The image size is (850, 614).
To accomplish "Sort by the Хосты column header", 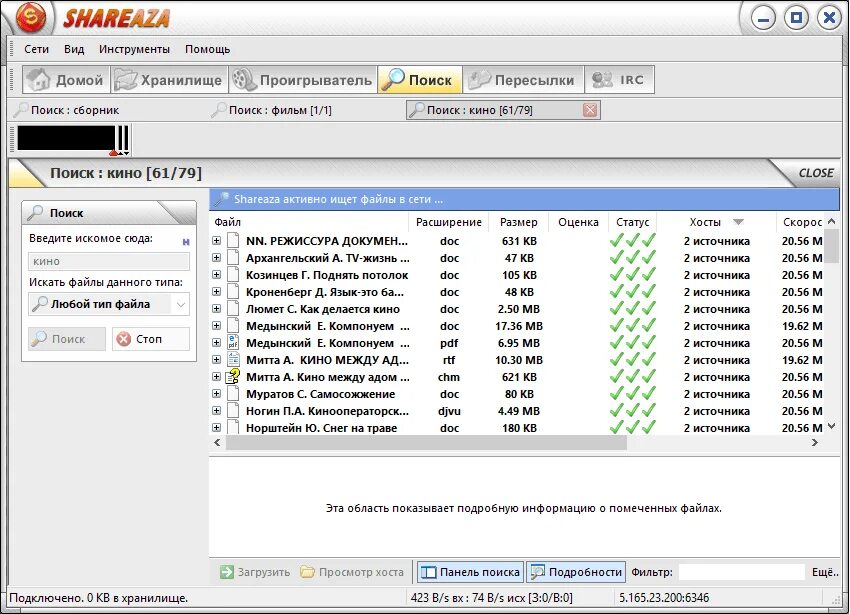I will pos(716,222).
